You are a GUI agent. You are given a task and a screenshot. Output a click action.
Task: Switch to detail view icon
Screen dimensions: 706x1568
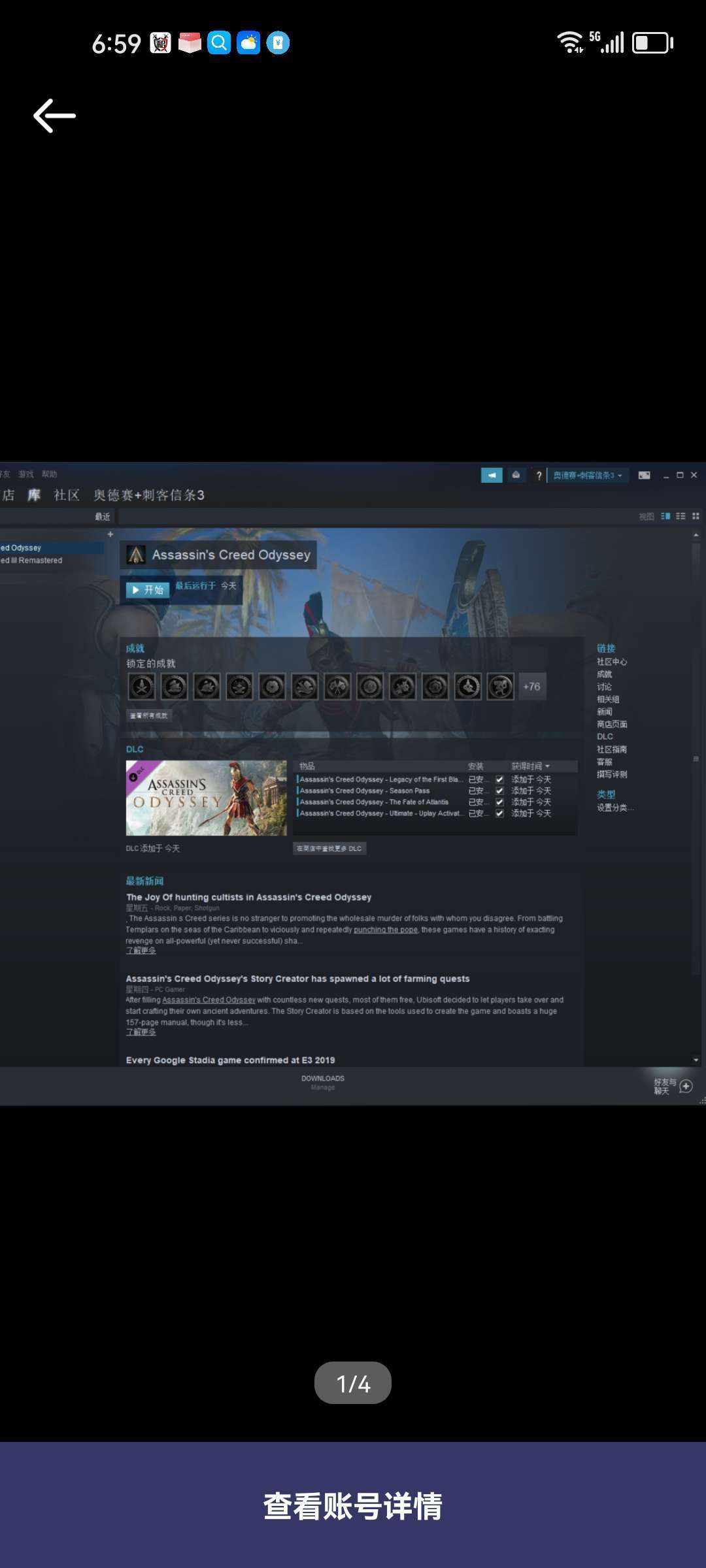pyautogui.click(x=665, y=516)
